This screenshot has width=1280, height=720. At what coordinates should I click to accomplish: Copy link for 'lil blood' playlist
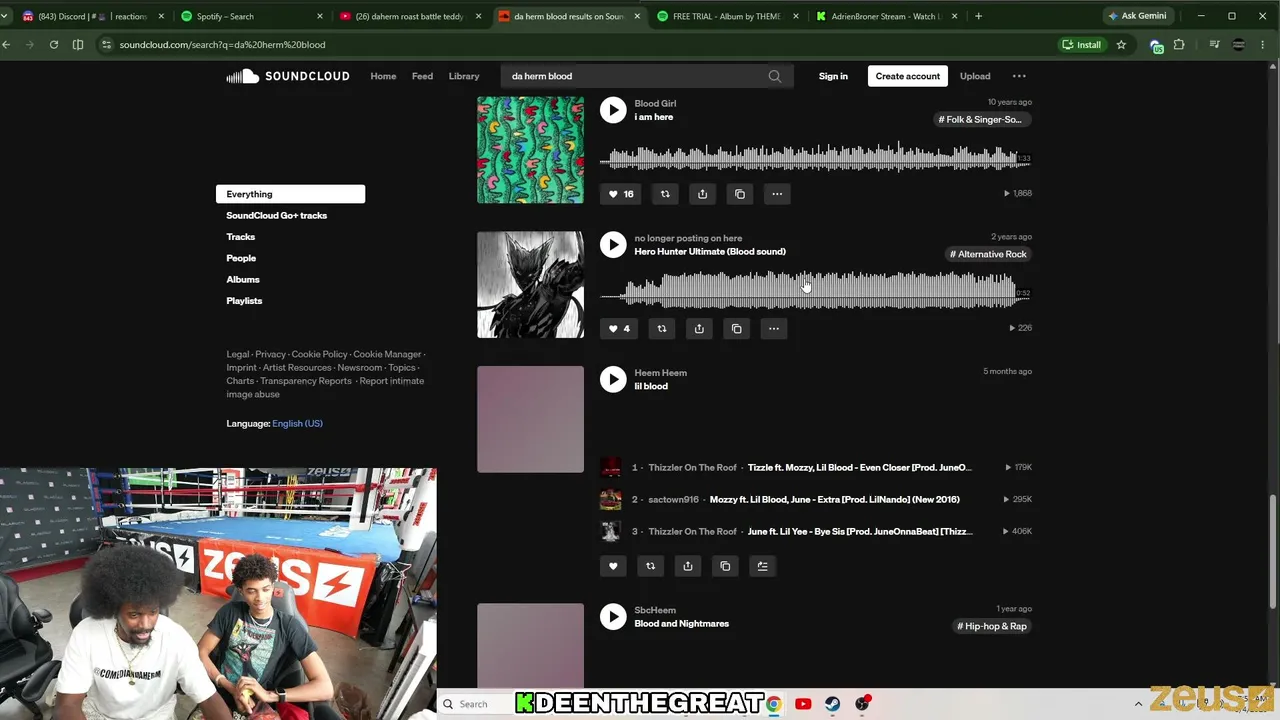click(x=725, y=566)
